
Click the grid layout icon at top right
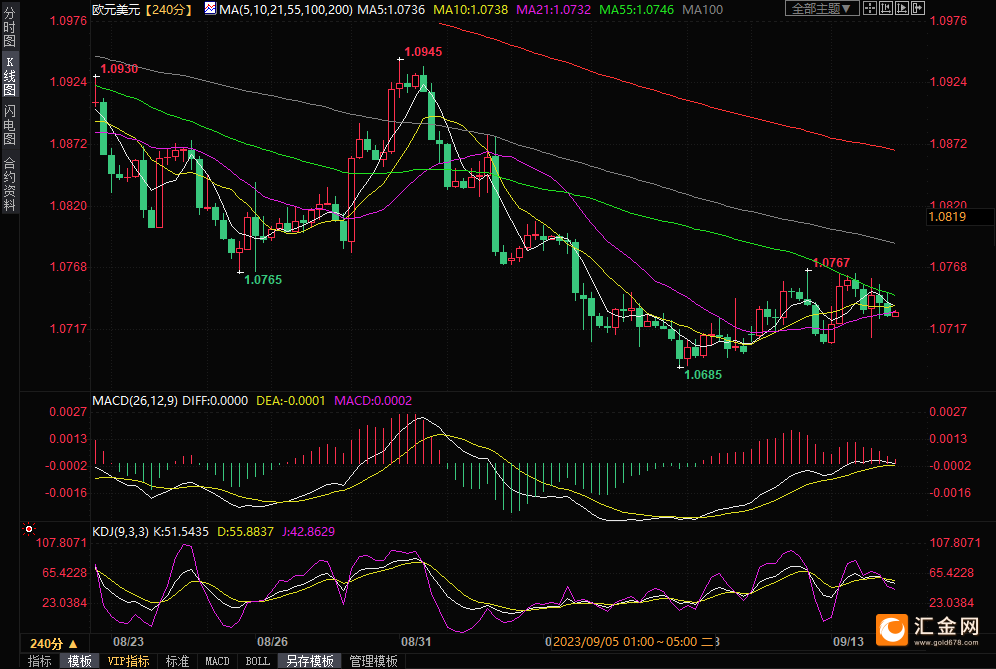pos(869,8)
